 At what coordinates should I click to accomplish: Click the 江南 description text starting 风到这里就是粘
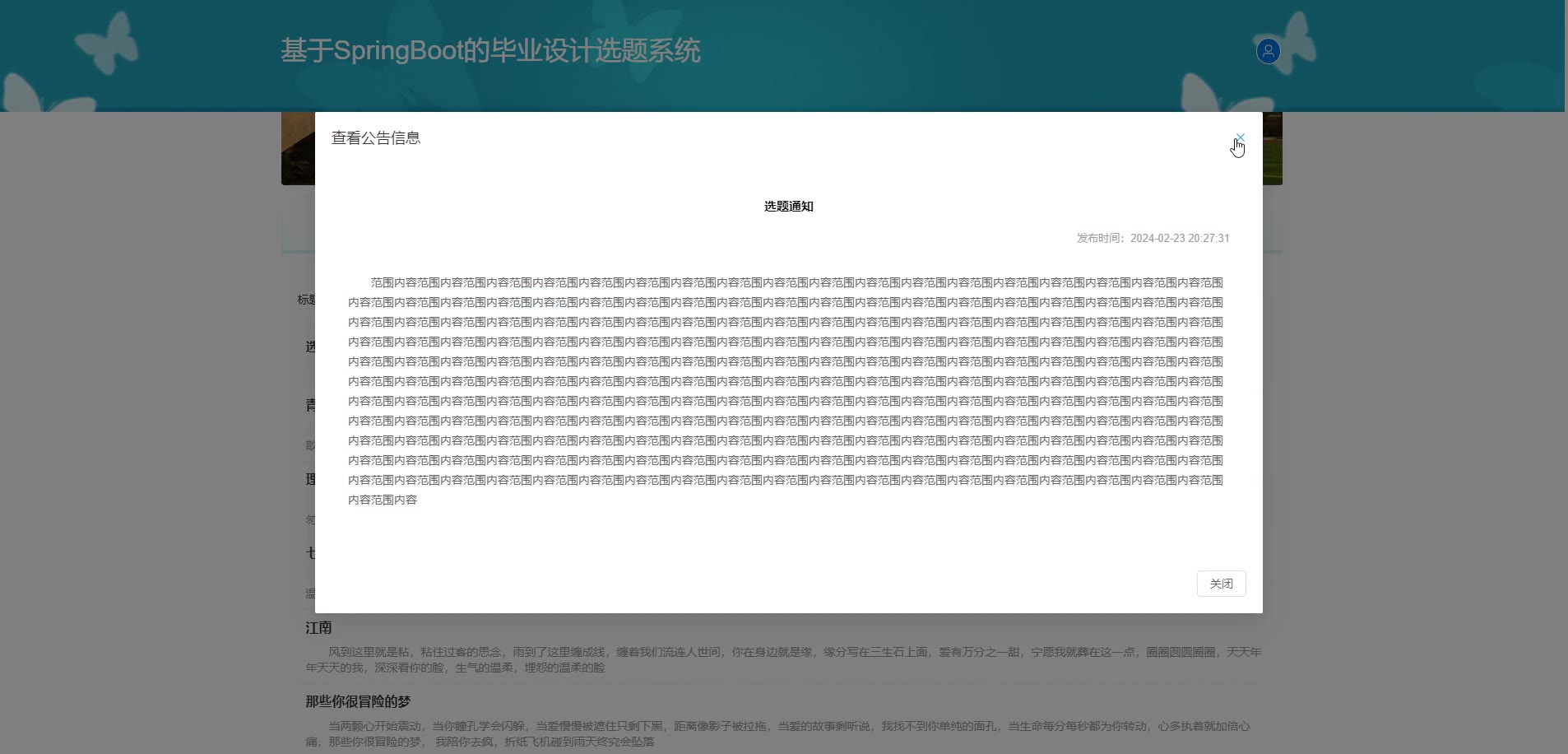783,659
